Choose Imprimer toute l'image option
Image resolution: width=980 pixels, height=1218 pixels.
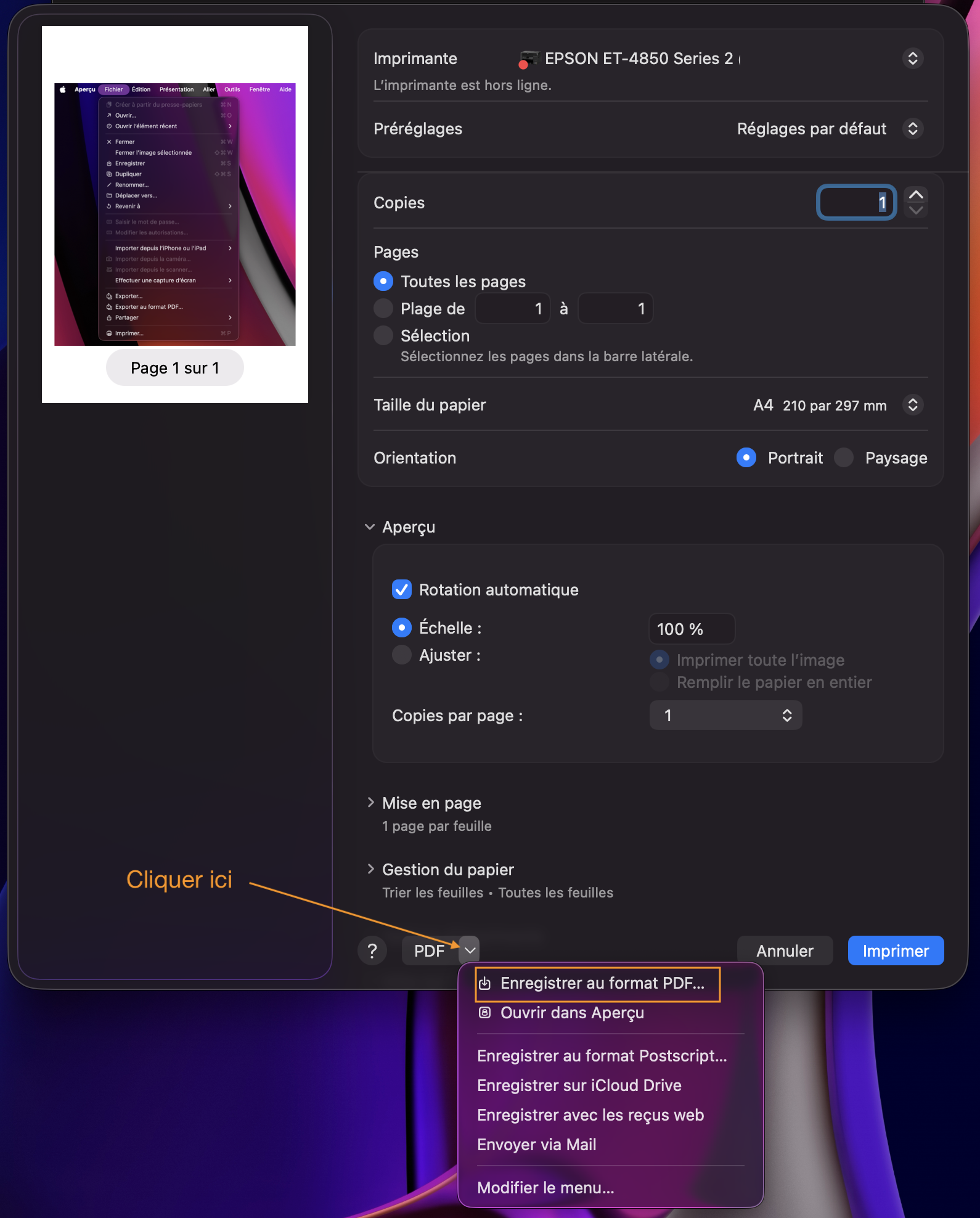[x=659, y=660]
